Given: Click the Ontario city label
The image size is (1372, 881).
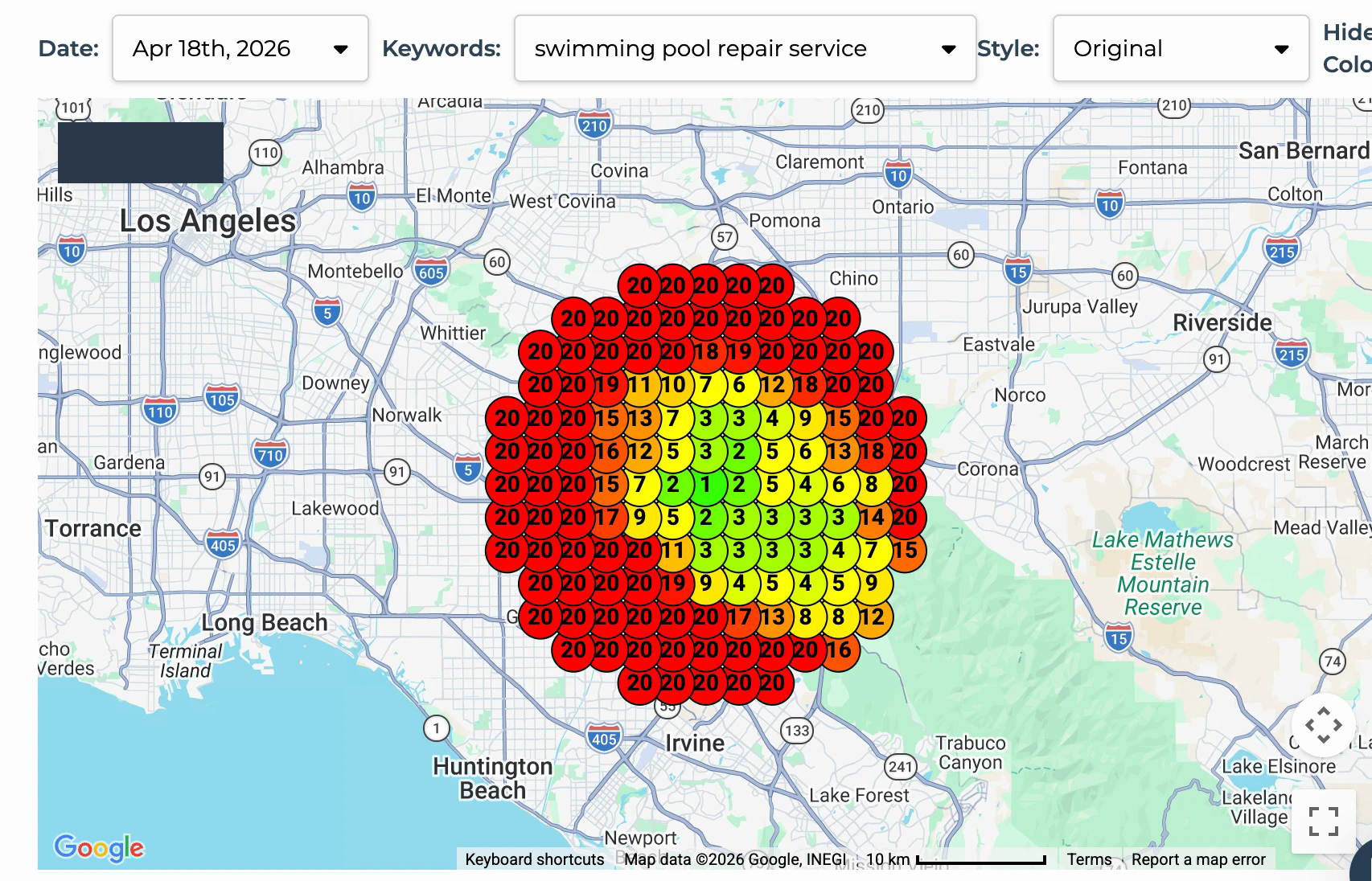Looking at the screenshot, I should click(x=903, y=207).
